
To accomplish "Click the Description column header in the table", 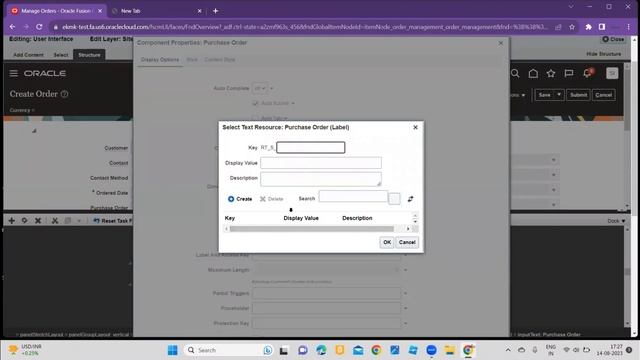I will click(x=357, y=218).
